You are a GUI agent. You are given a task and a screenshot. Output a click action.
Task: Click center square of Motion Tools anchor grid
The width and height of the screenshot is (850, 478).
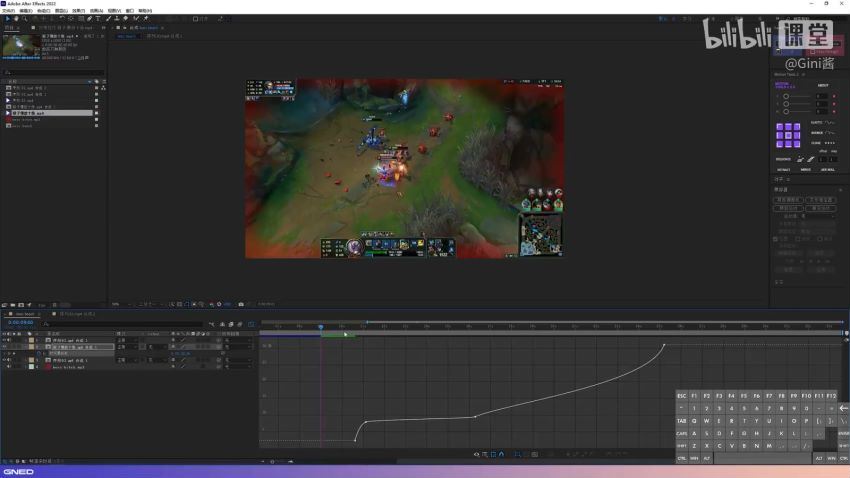[x=788, y=135]
